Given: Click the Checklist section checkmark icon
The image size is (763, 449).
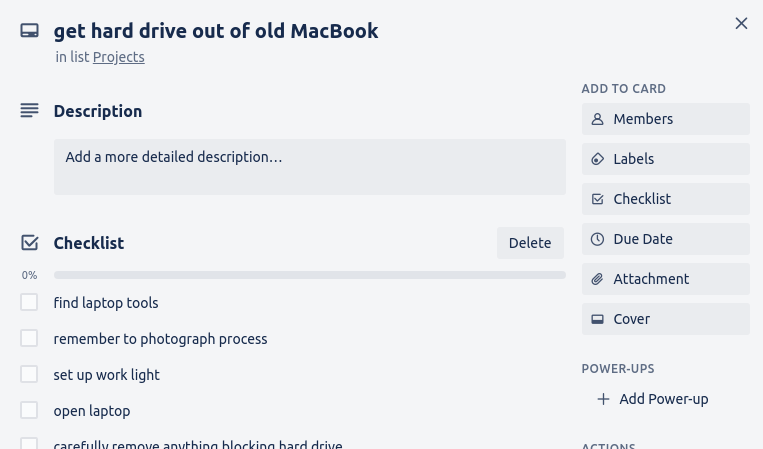Looking at the screenshot, I should pyautogui.click(x=29, y=243).
